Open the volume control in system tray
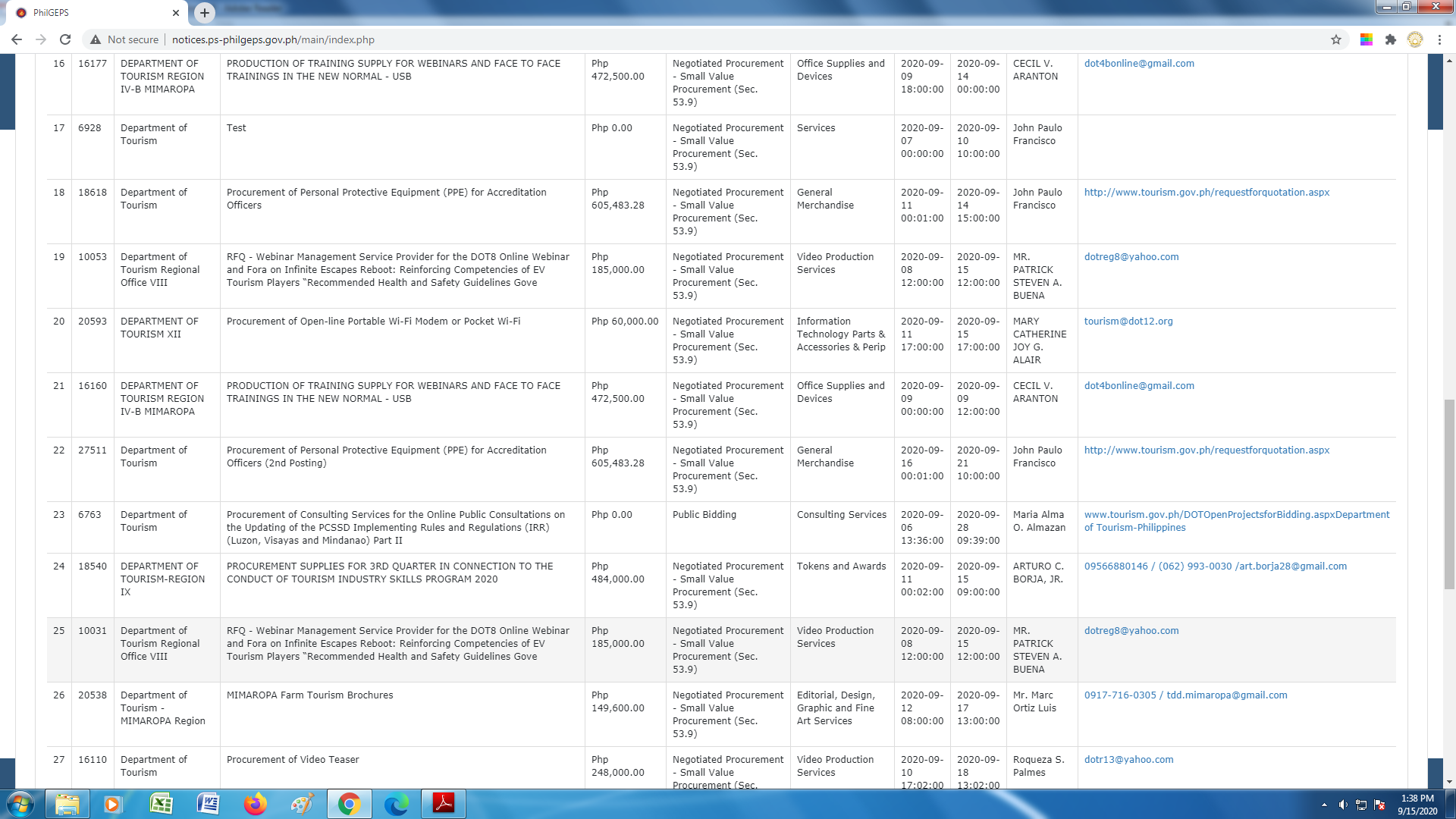This screenshot has width=1456, height=819. click(x=1343, y=805)
